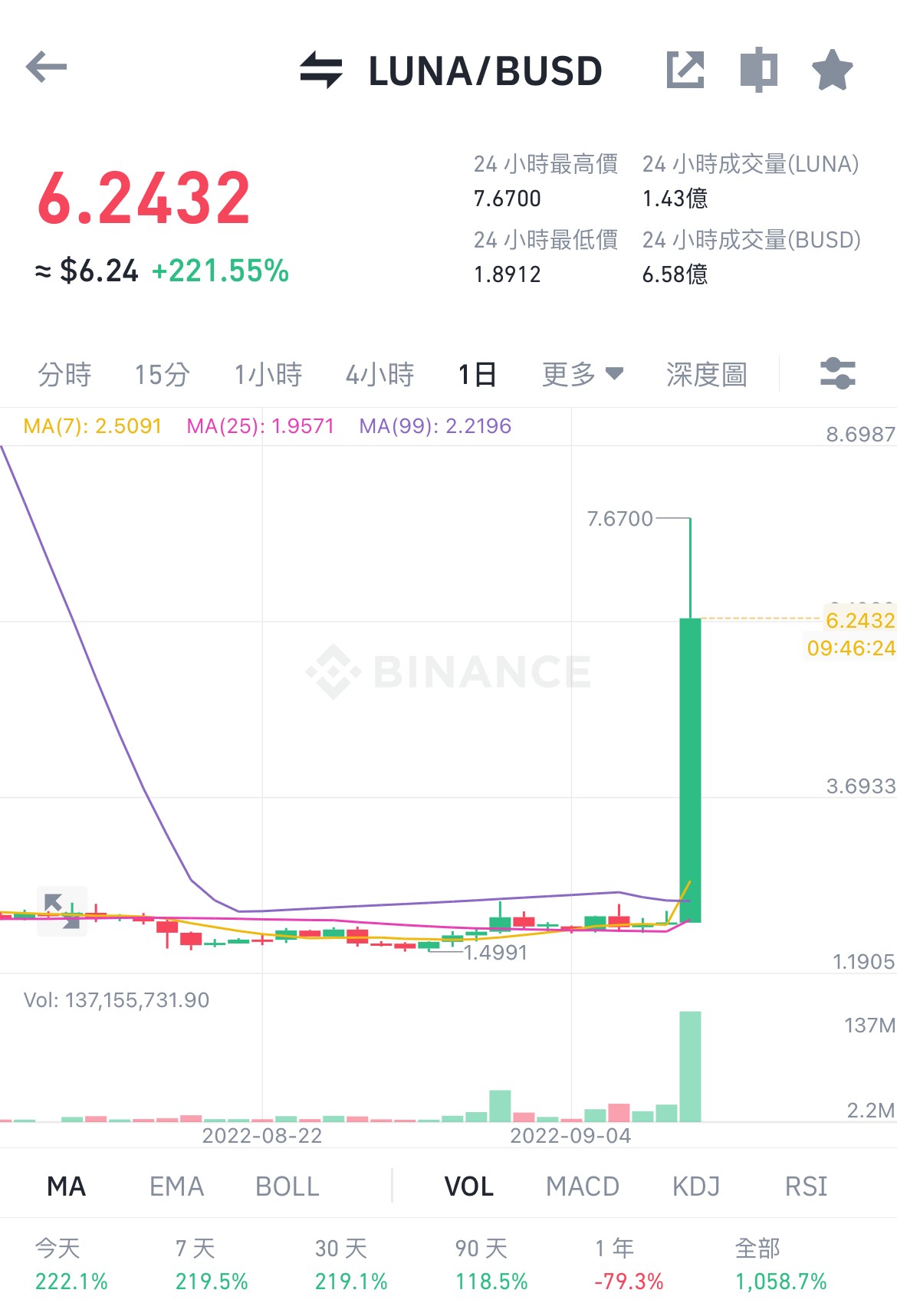The image size is (897, 1316).
Task: Enable the BOLL indicator
Action: click(287, 1186)
